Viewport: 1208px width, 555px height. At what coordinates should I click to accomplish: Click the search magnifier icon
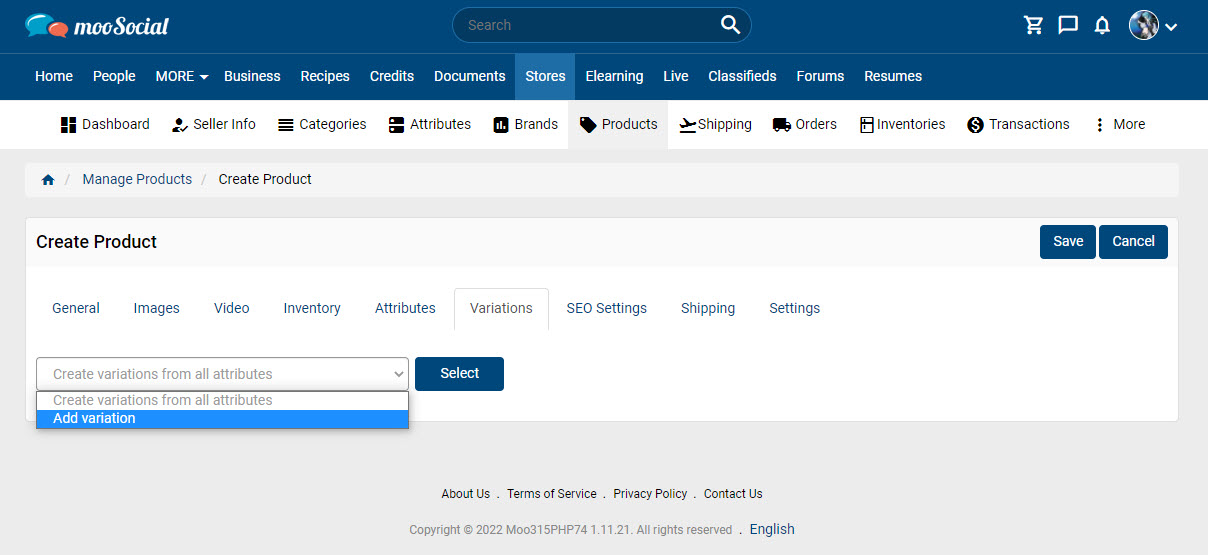click(x=731, y=25)
